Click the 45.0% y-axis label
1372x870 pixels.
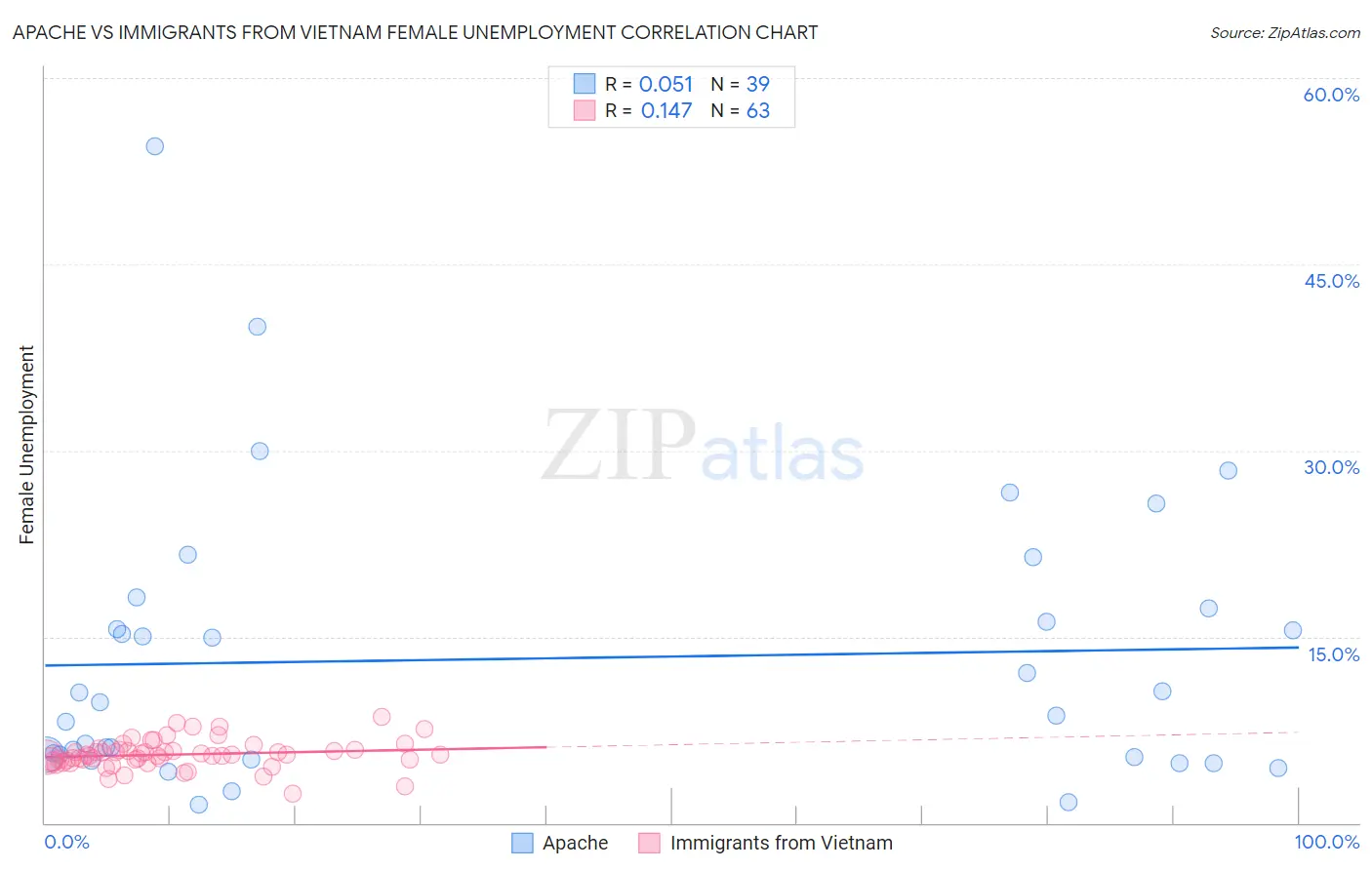(x=1332, y=281)
